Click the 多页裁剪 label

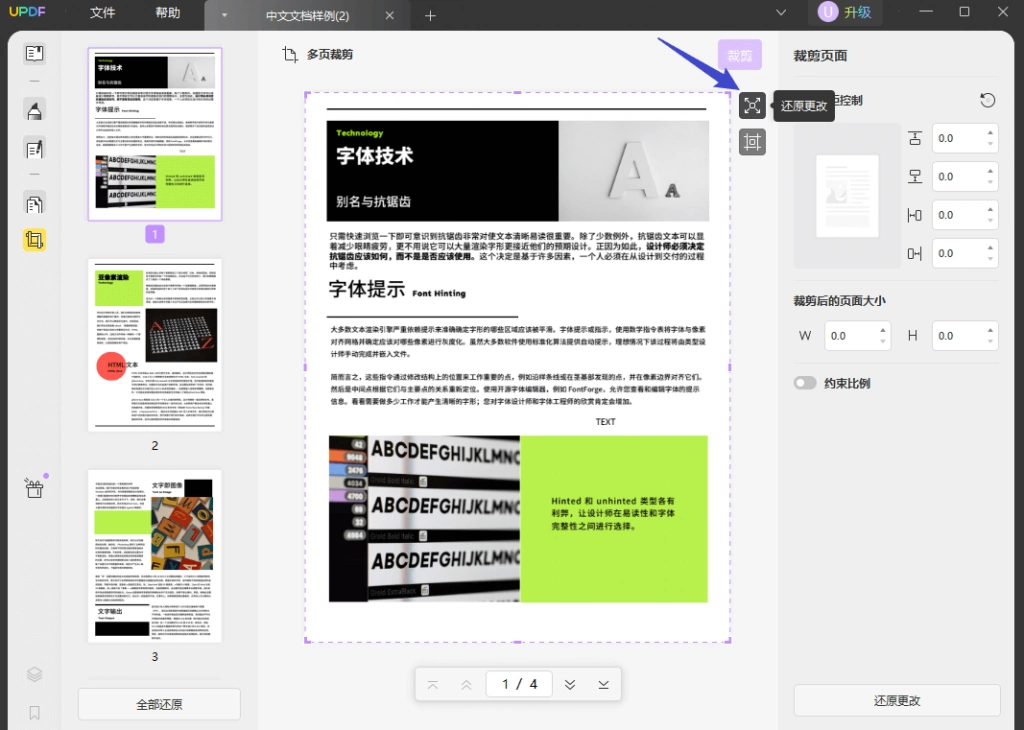pyautogui.click(x=330, y=54)
